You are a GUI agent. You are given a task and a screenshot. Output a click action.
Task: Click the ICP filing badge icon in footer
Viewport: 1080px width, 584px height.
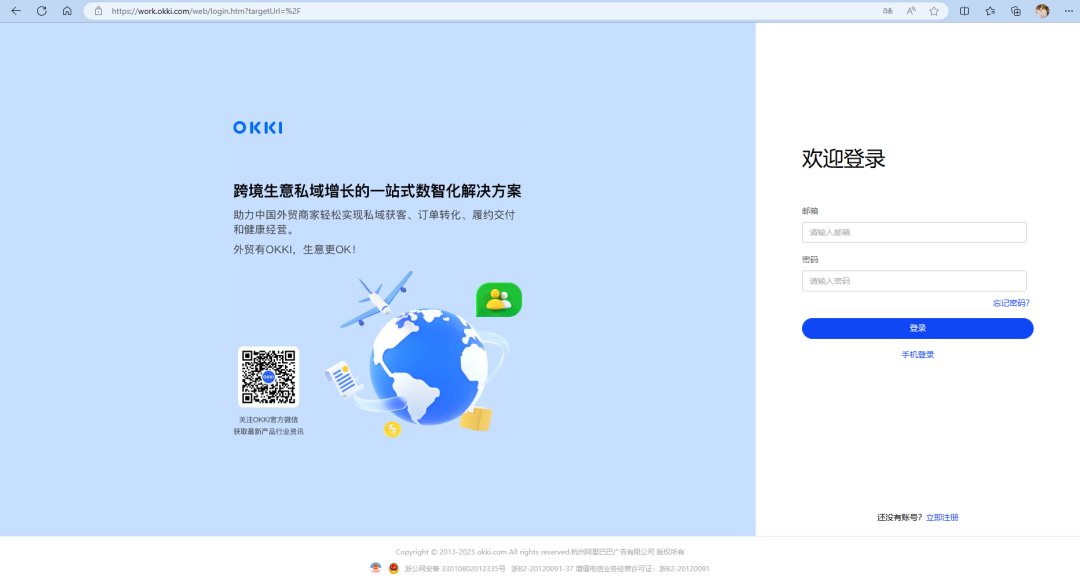(375, 568)
